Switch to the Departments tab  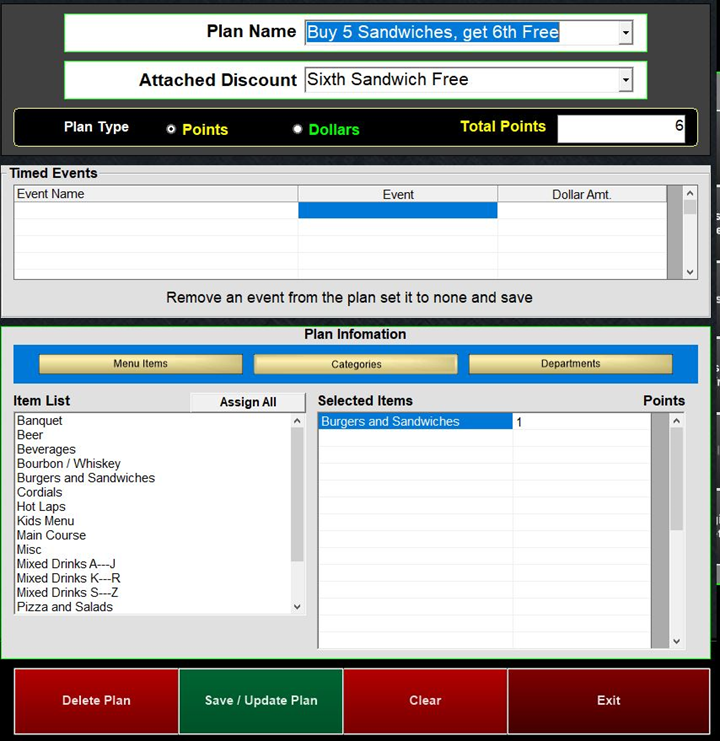pyautogui.click(x=570, y=364)
